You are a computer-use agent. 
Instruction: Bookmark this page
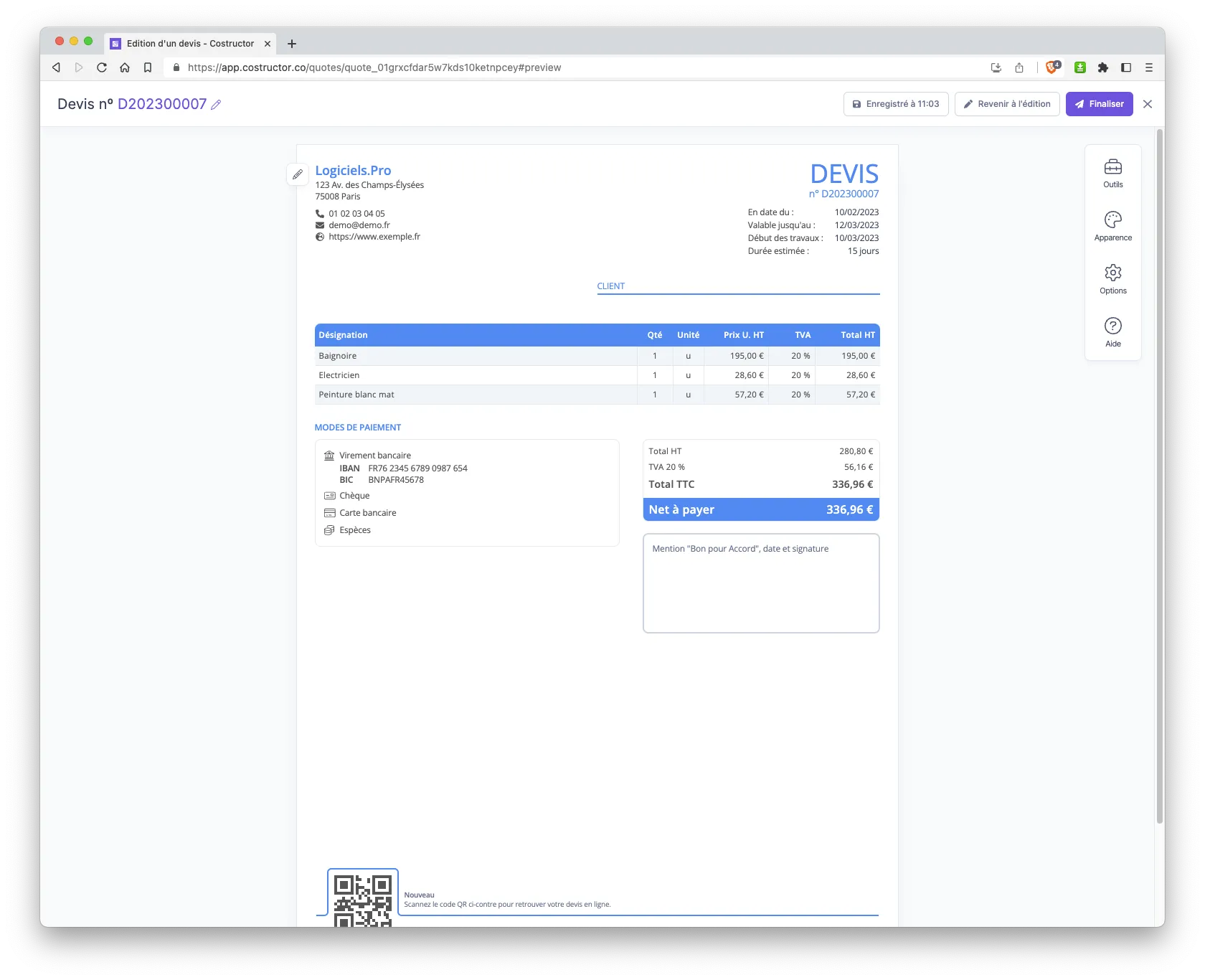(148, 67)
